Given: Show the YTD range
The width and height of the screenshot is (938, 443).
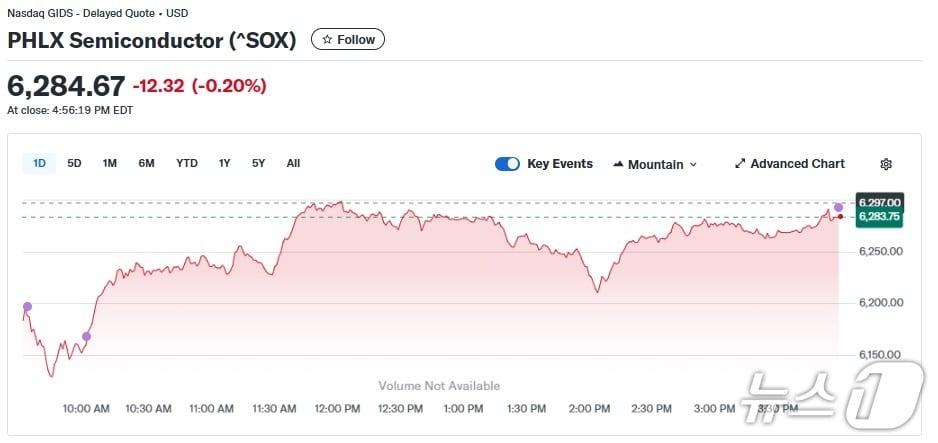Looking at the screenshot, I should point(187,163).
